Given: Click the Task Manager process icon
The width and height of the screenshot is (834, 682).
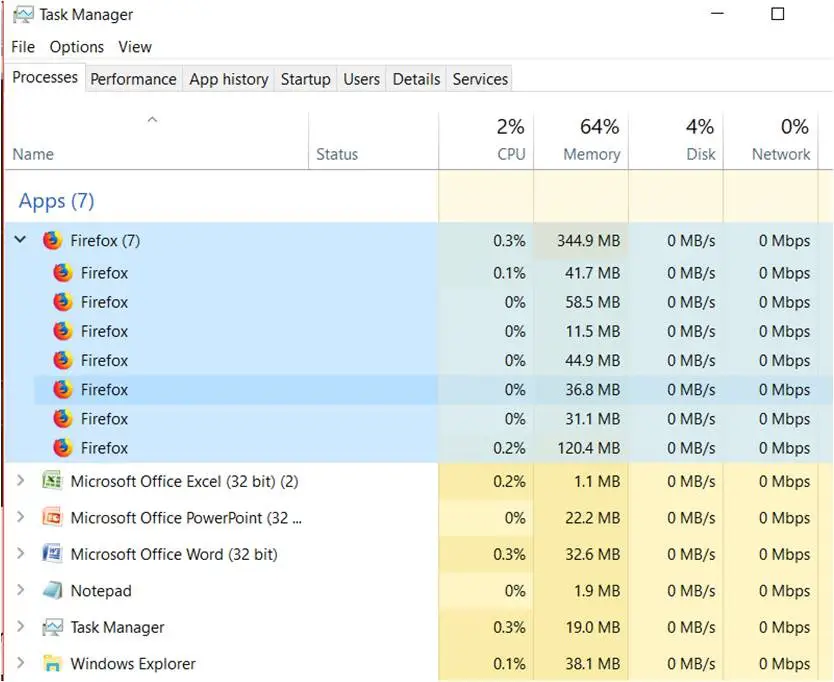Looking at the screenshot, I should tap(52, 627).
